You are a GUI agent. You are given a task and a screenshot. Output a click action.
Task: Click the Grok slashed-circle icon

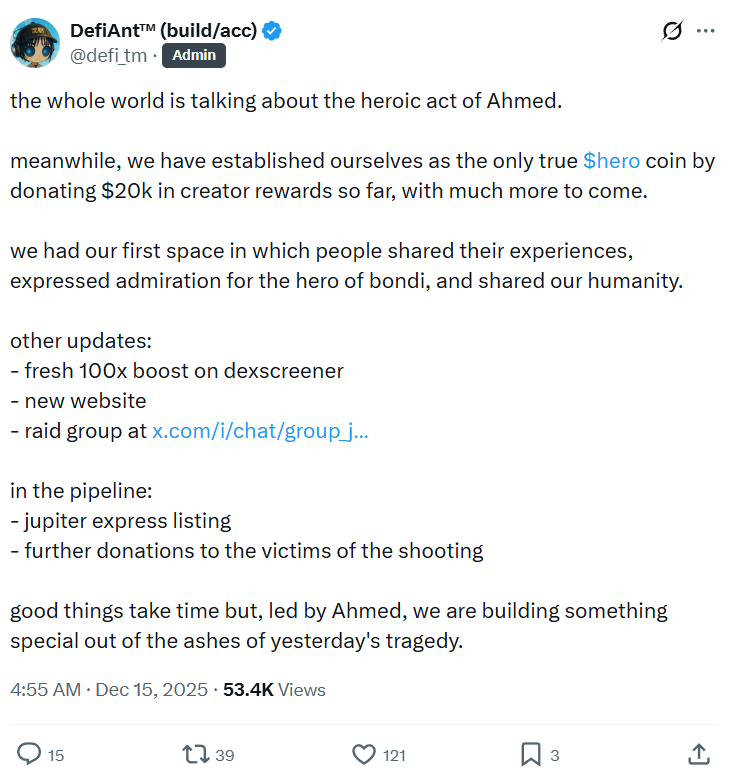click(x=672, y=31)
